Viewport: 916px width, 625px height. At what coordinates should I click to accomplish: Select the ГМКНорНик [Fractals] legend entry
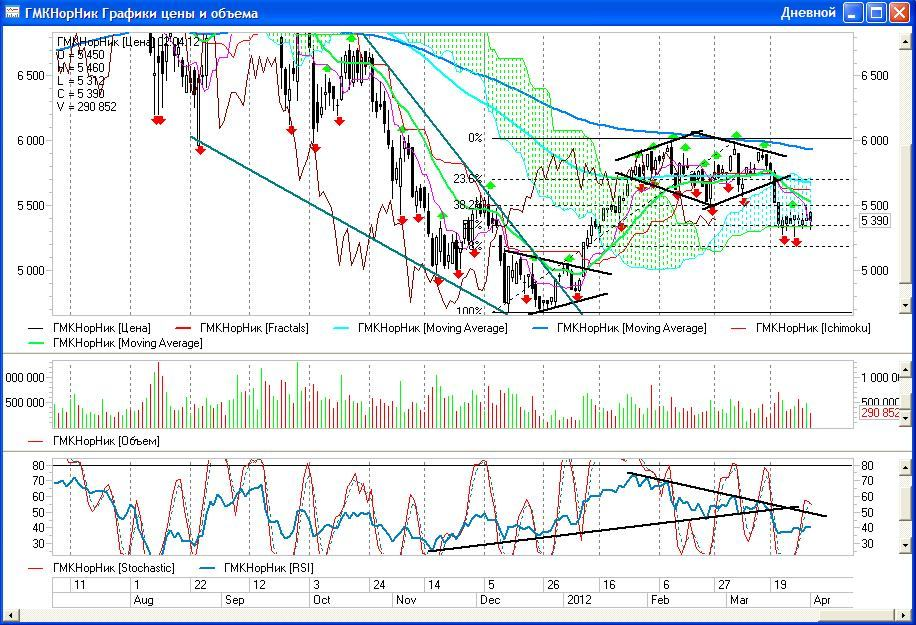point(242,328)
